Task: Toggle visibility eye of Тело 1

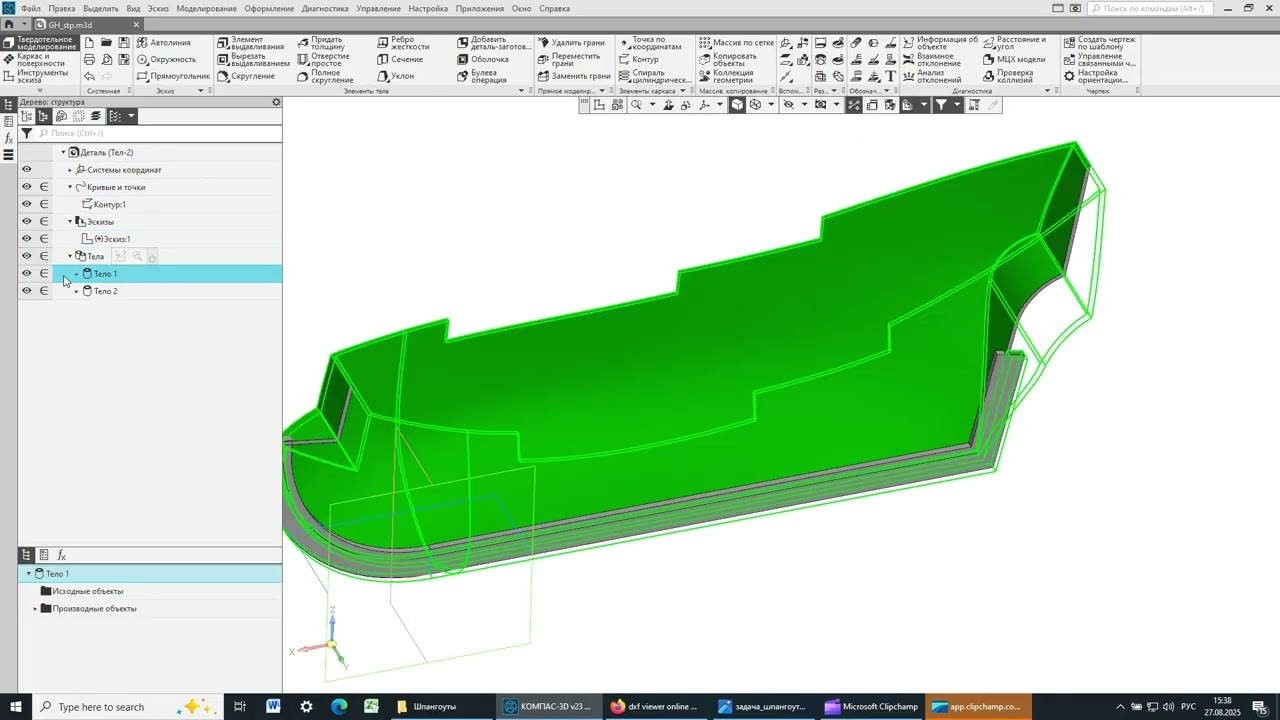Action: coord(27,273)
